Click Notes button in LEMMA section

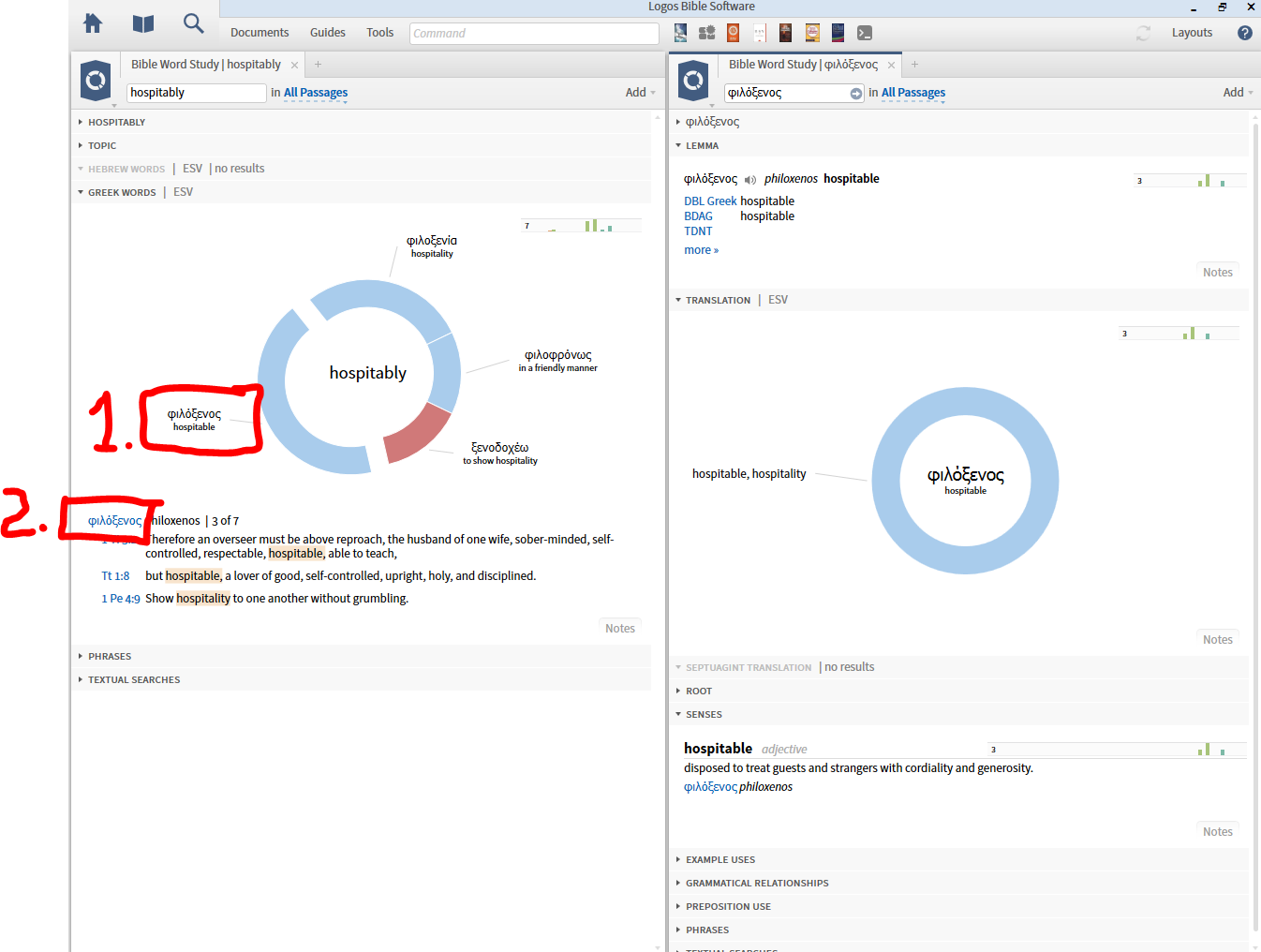(1218, 273)
